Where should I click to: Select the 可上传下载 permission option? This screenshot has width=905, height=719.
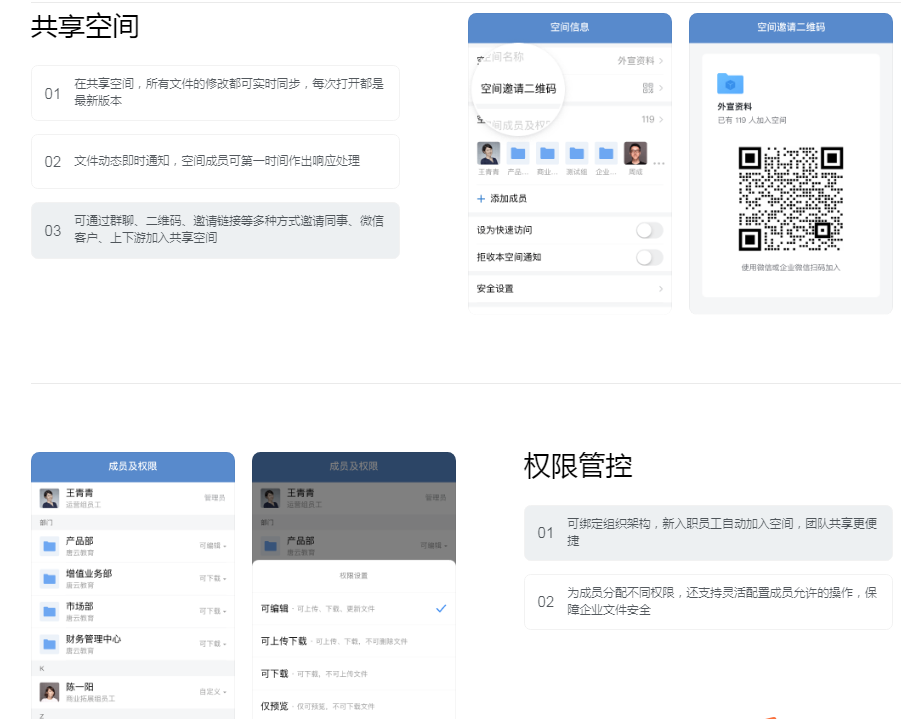pyautogui.click(x=354, y=641)
